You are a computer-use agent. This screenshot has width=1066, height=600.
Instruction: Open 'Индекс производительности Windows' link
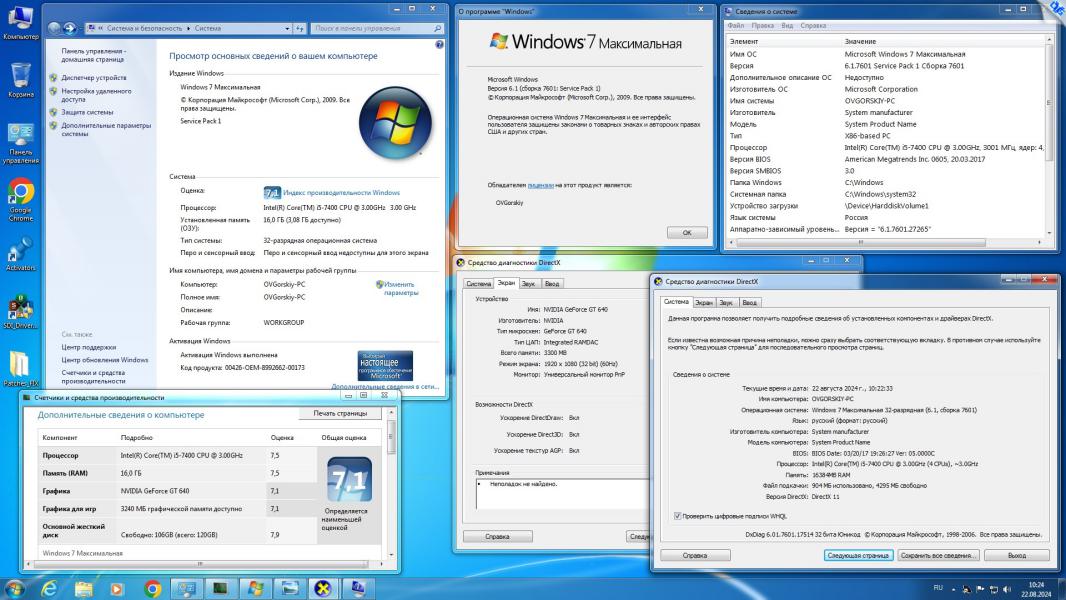[341, 192]
